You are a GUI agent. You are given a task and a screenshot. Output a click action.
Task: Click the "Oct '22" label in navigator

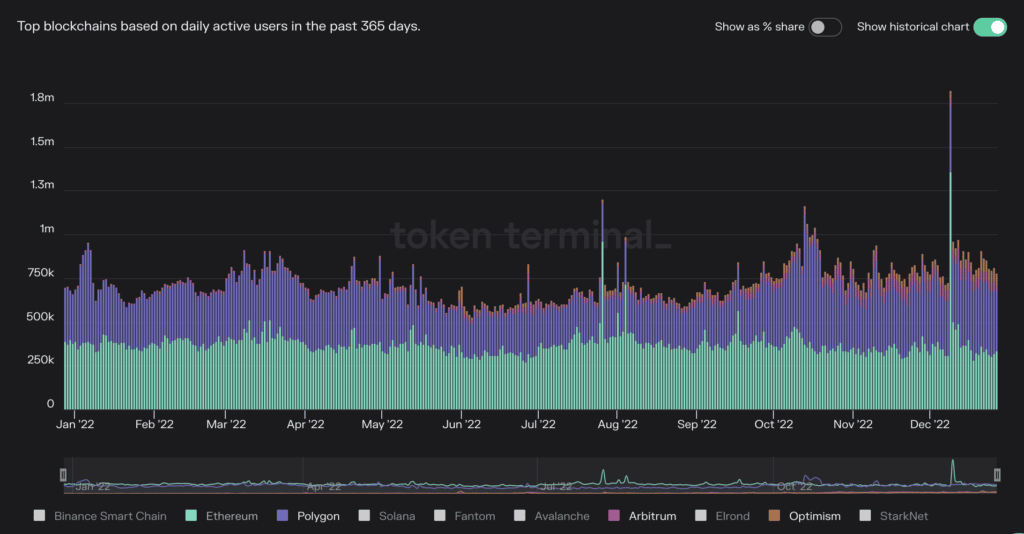click(793, 487)
